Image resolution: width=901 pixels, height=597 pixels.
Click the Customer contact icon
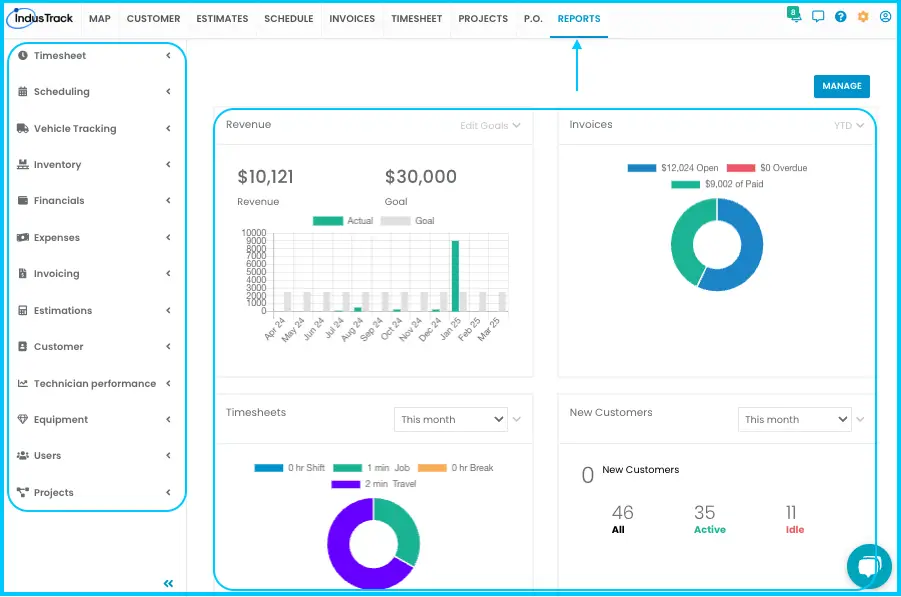pos(22,346)
